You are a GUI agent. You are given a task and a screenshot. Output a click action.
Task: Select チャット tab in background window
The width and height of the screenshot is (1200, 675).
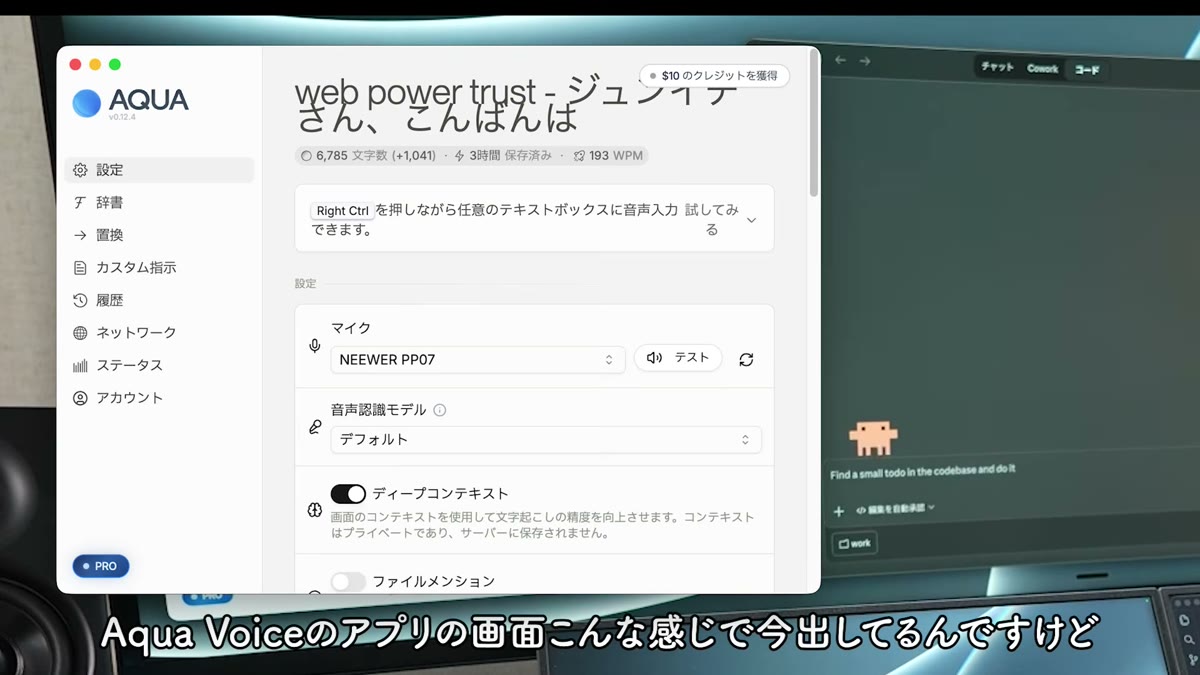pyautogui.click(x=997, y=67)
